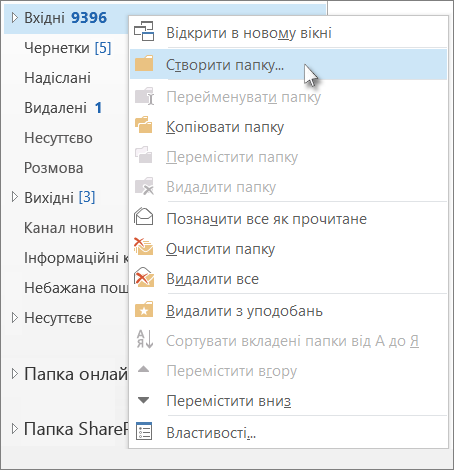Select the Папка ShareP group label
The width and height of the screenshot is (454, 470).
[x=76, y=429]
